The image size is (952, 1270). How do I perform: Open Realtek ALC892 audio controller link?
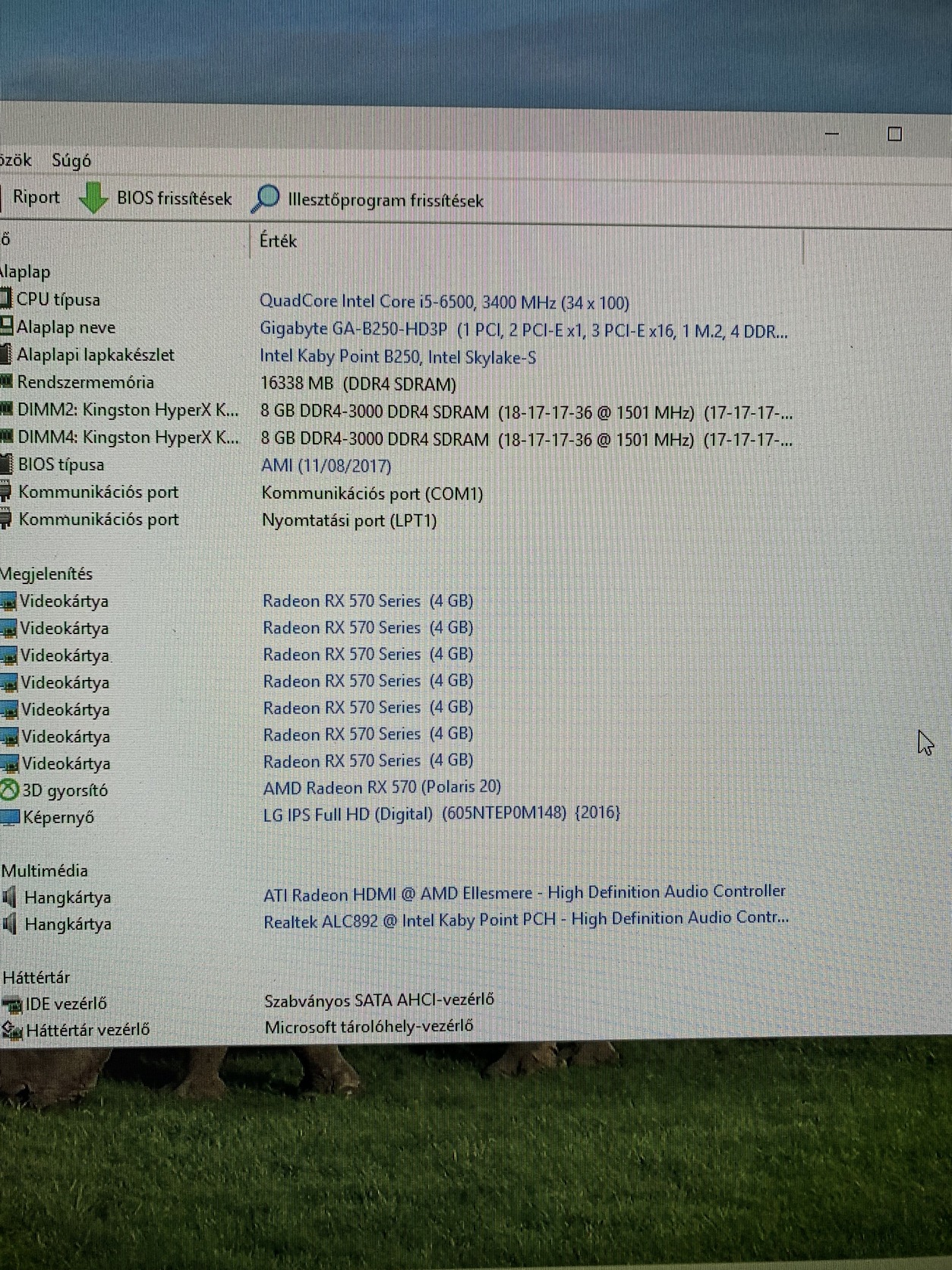526,919
